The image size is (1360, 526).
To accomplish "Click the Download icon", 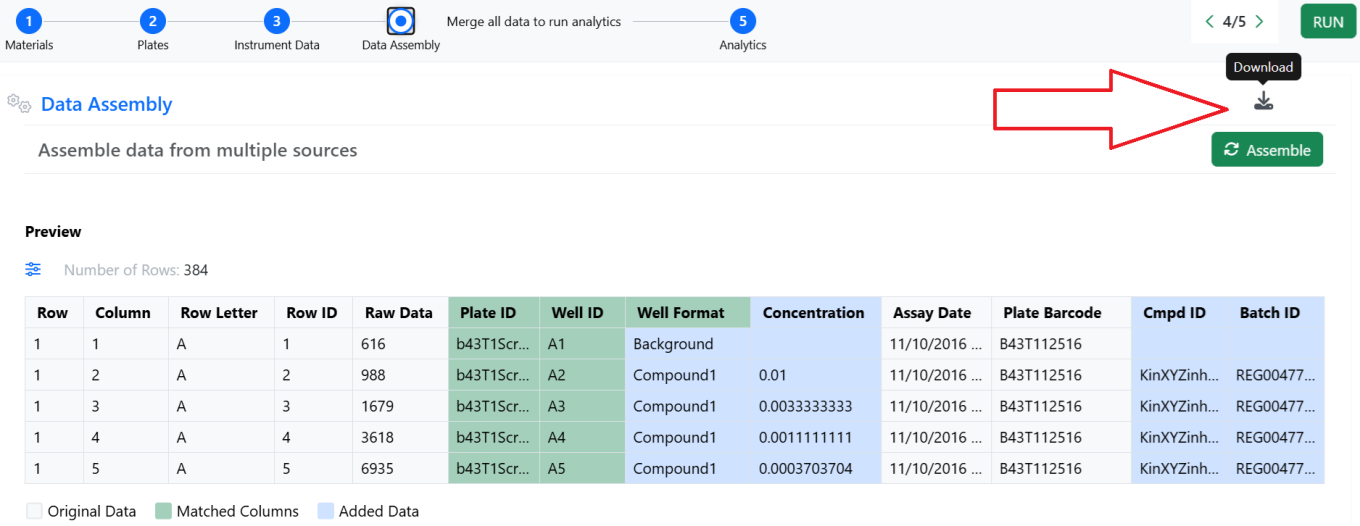I will coord(1263,101).
